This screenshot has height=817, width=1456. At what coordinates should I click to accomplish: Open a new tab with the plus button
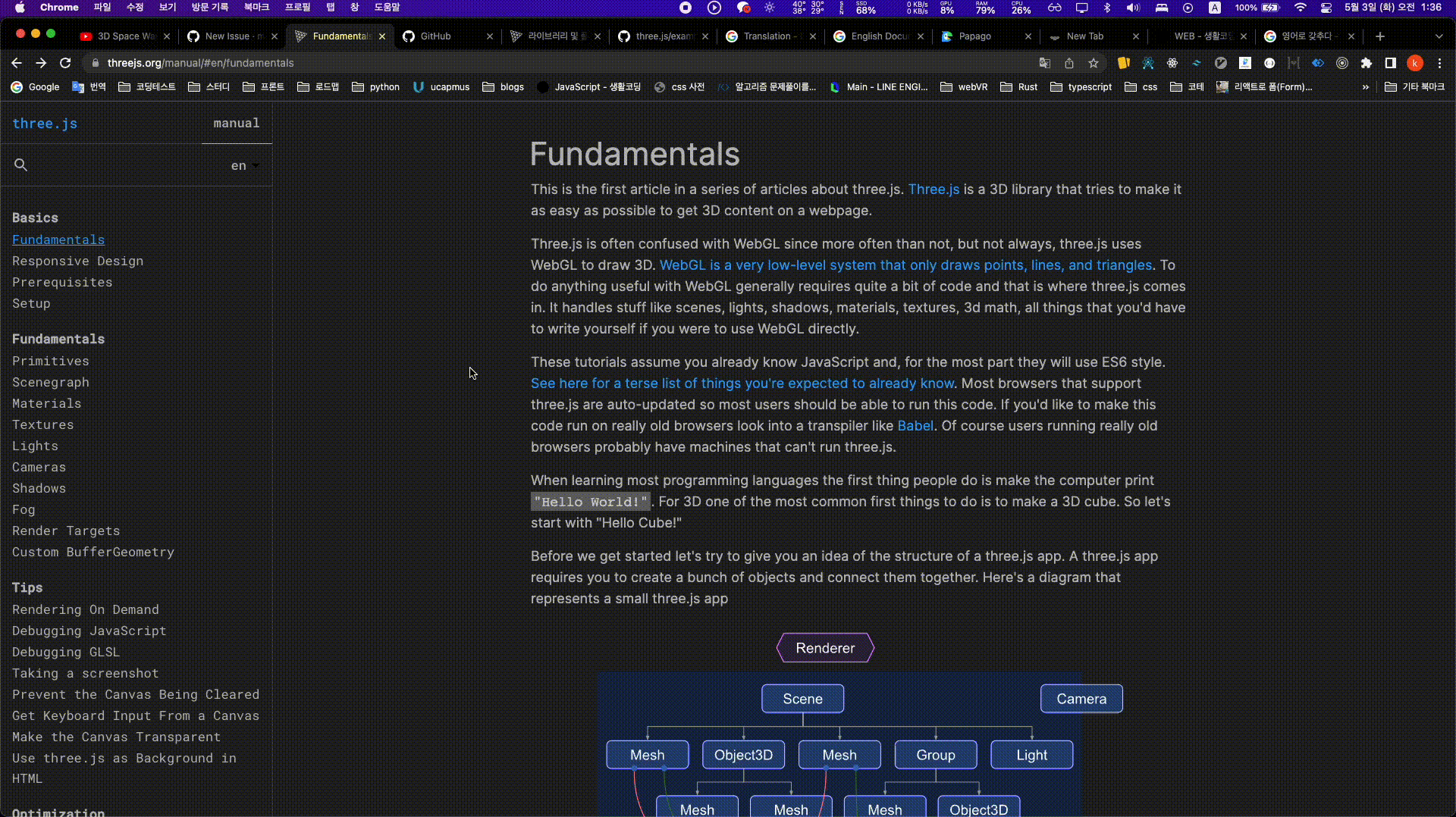pos(1380,36)
